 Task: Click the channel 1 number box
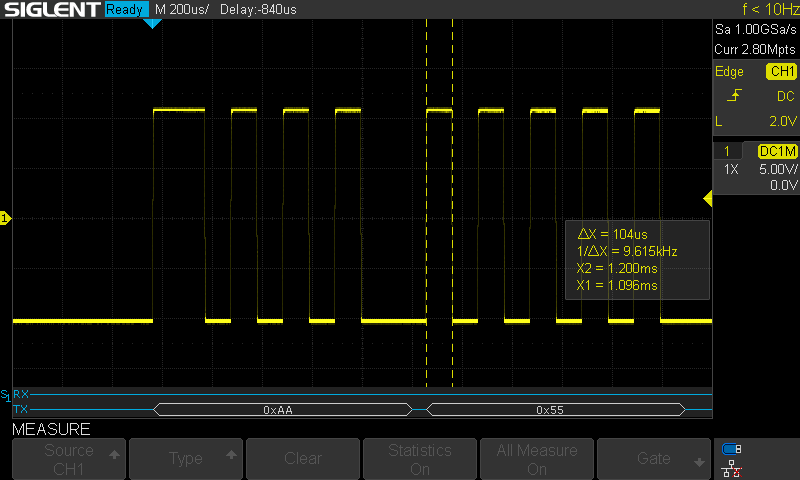pos(727,151)
